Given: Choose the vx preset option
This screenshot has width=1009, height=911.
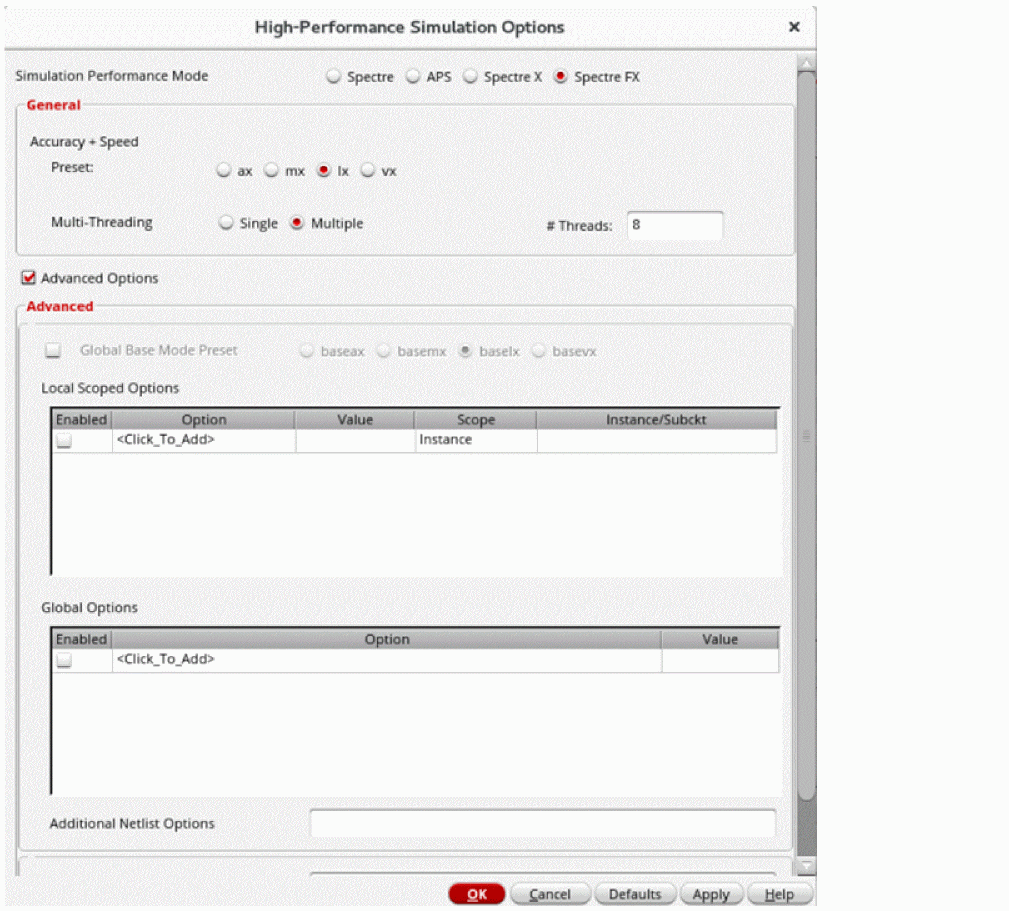Looking at the screenshot, I should click(368, 171).
